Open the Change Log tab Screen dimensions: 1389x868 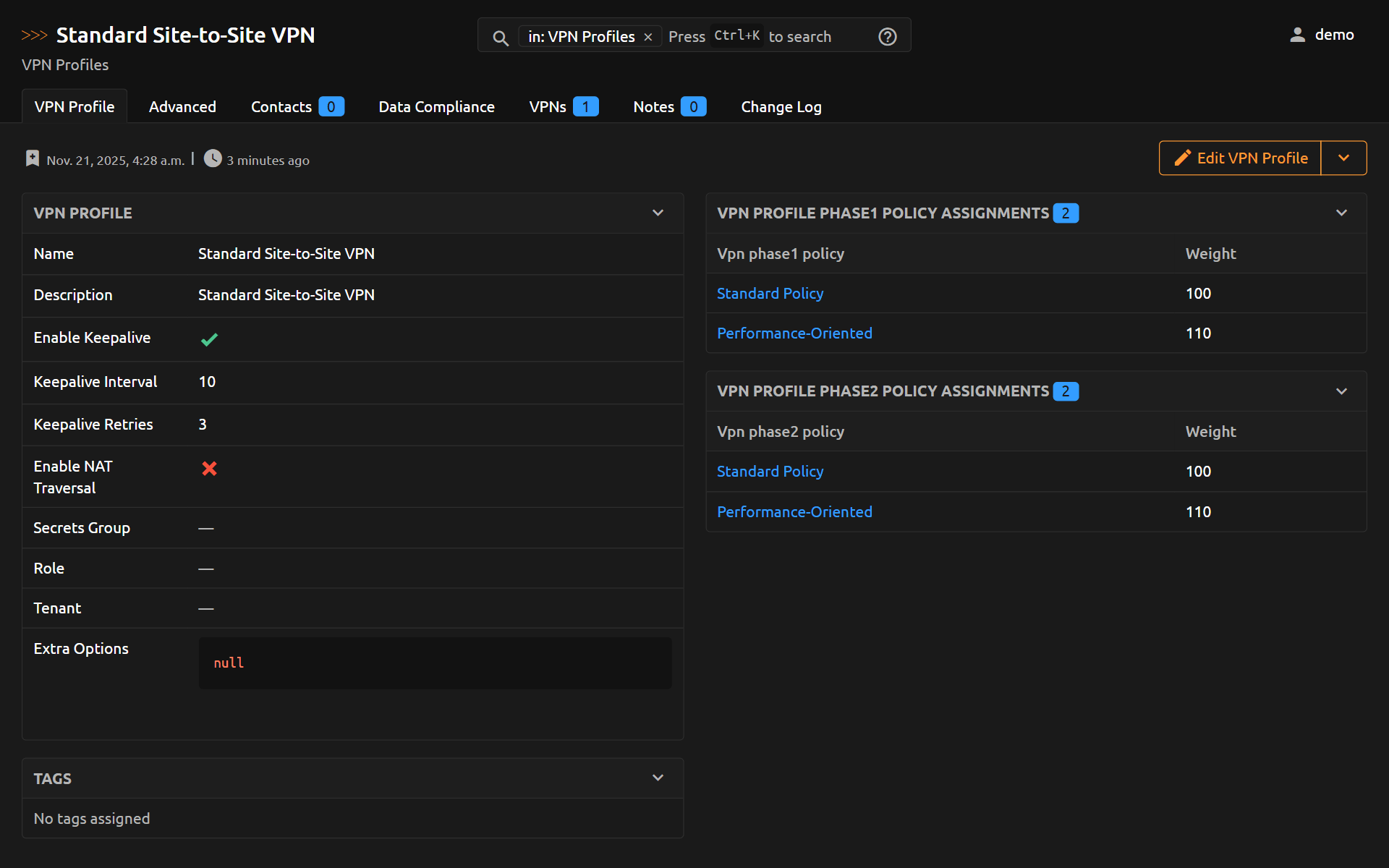coord(781,107)
